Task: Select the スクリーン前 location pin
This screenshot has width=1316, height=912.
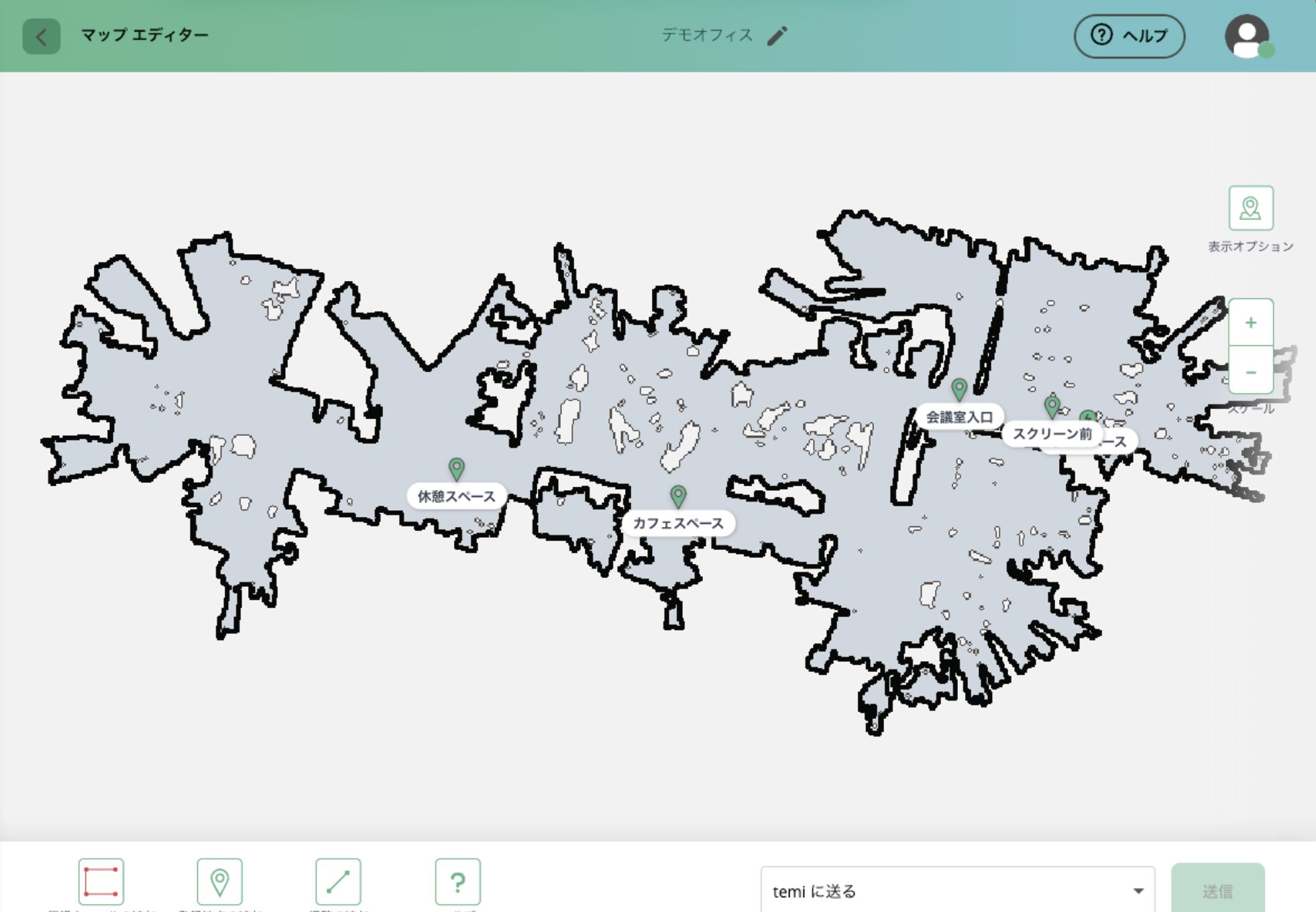Action: point(1052,406)
